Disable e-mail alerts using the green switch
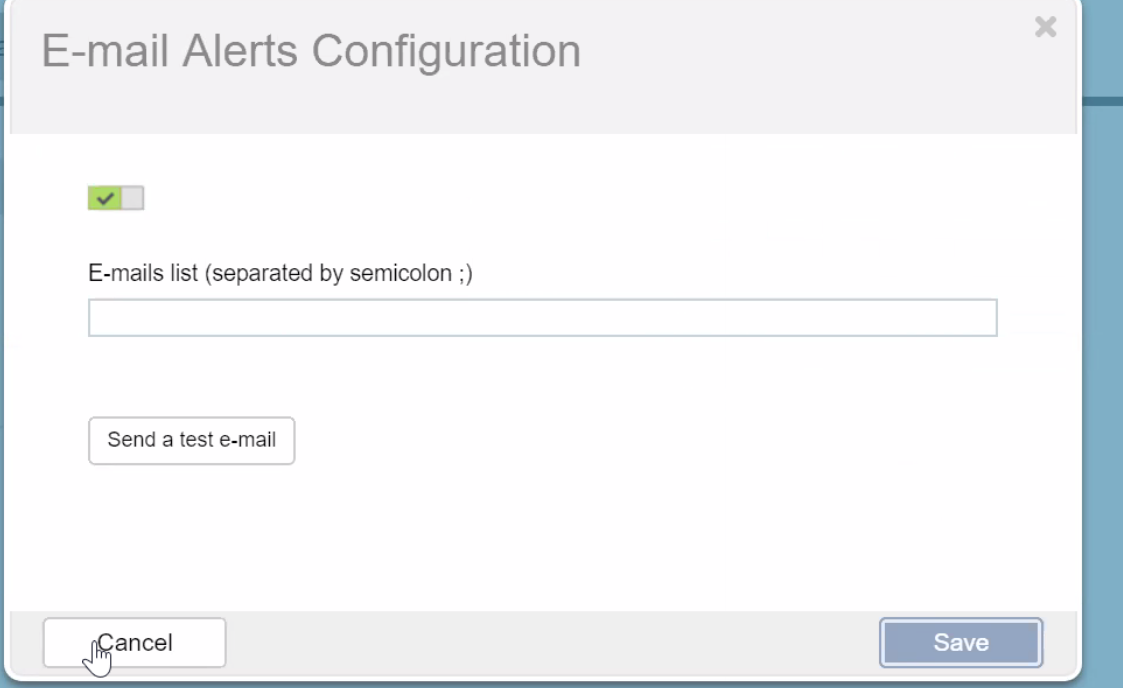The height and width of the screenshot is (688, 1123). click(116, 198)
